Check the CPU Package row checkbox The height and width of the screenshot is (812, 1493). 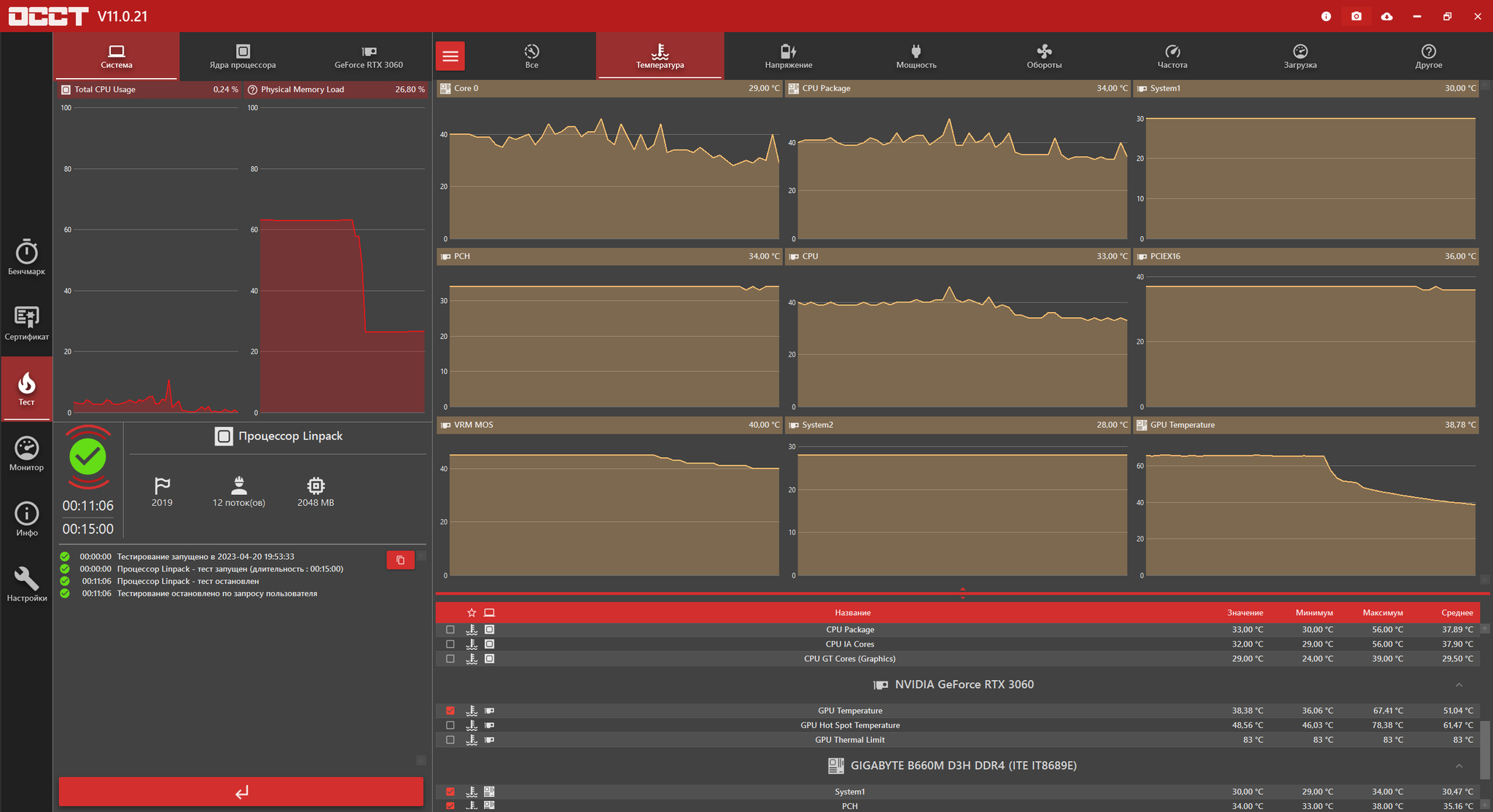(450, 630)
